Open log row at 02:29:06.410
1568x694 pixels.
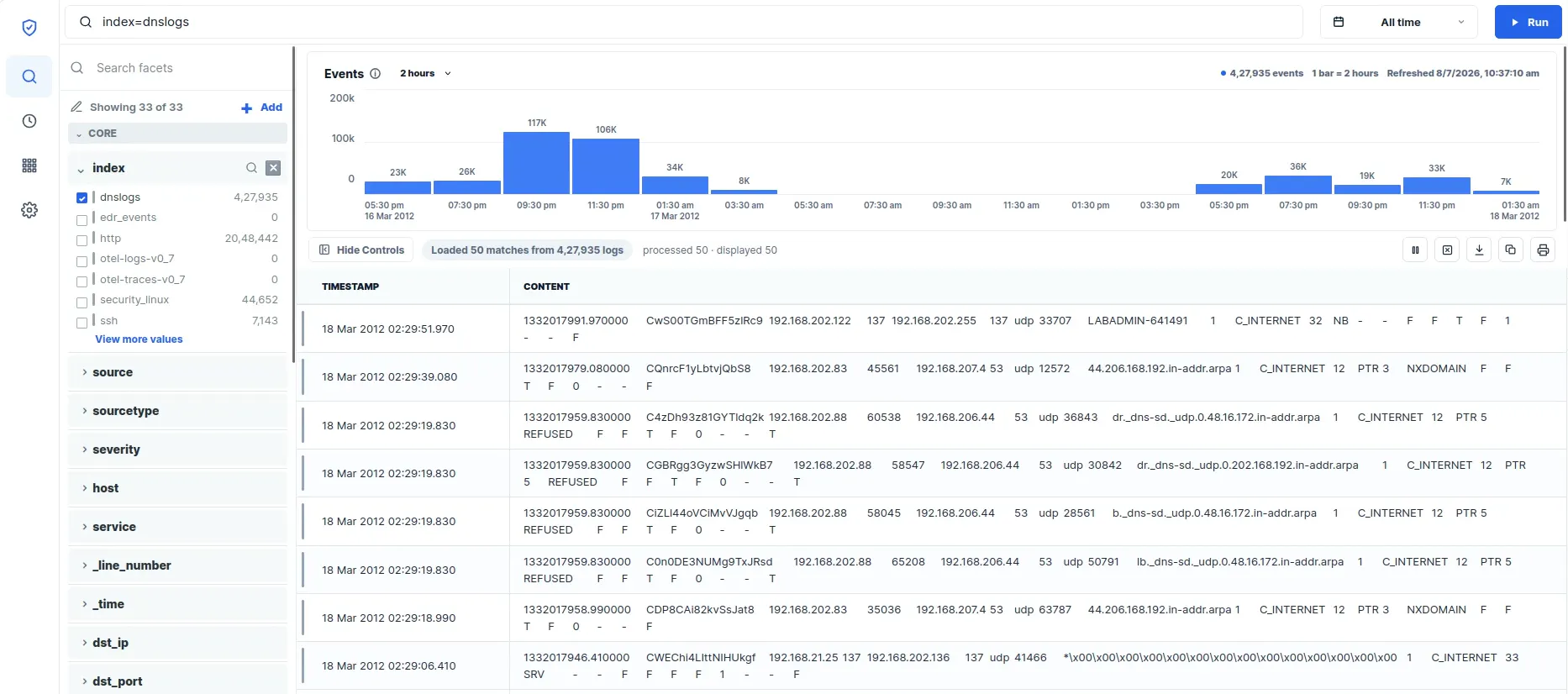click(931, 665)
